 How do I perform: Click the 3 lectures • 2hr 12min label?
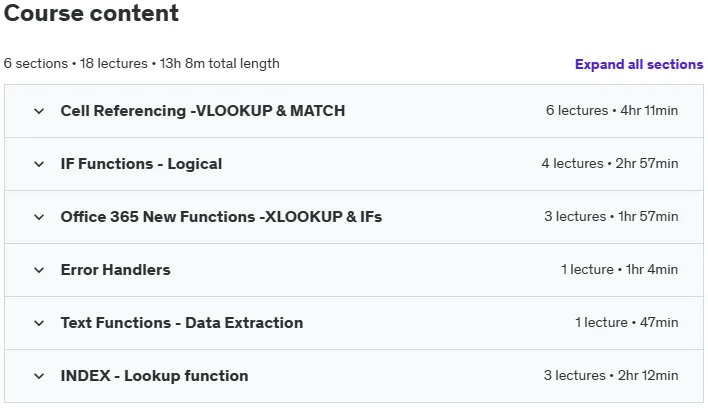point(611,376)
